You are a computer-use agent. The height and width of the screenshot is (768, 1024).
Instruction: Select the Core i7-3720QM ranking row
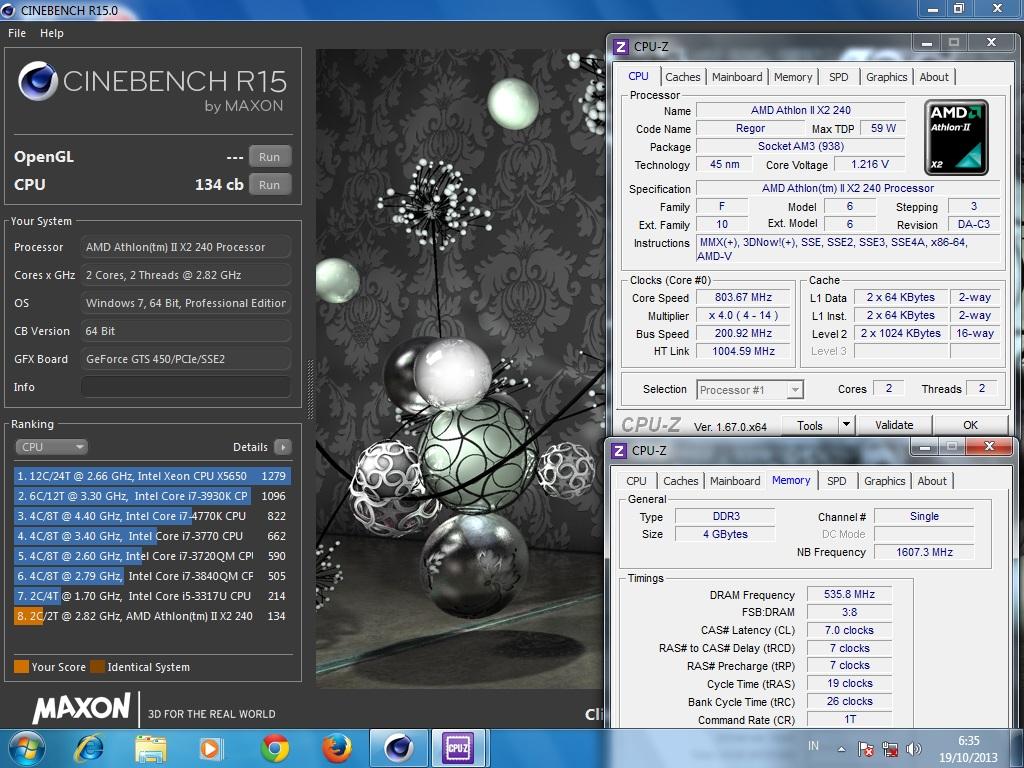coord(152,556)
